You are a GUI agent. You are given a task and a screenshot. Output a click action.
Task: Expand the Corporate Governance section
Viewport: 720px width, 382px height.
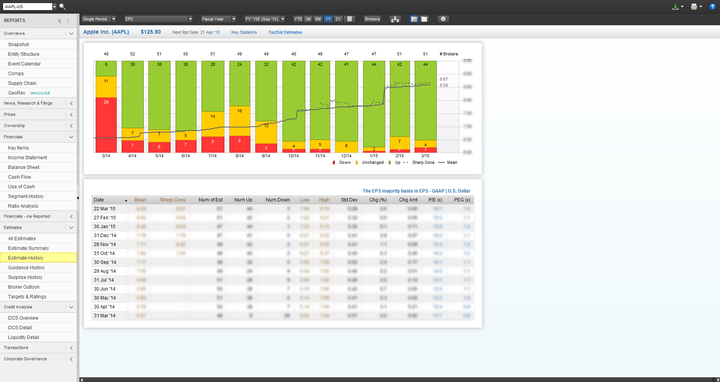71,359
